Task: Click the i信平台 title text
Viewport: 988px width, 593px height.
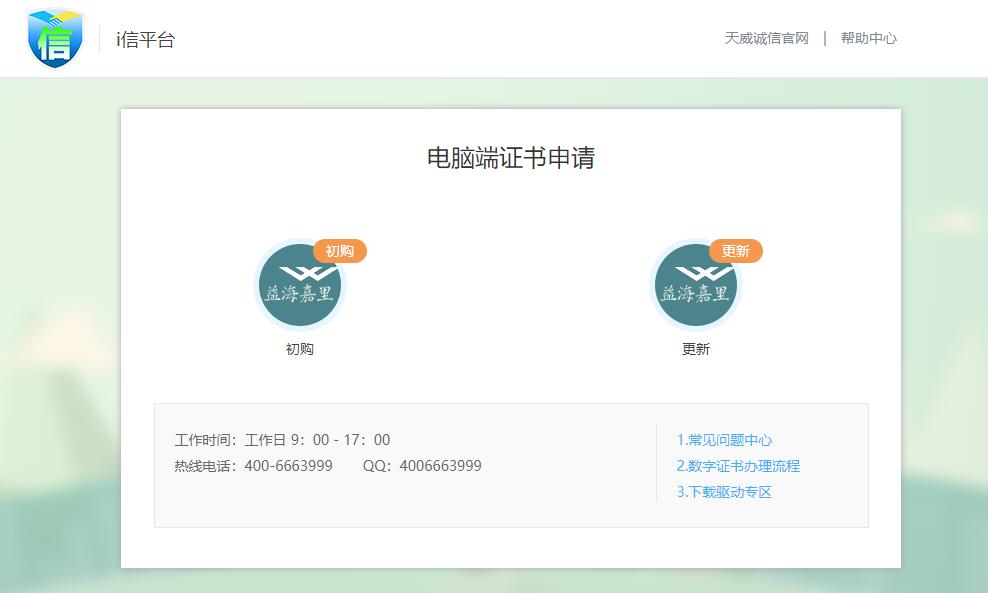Action: (146, 40)
